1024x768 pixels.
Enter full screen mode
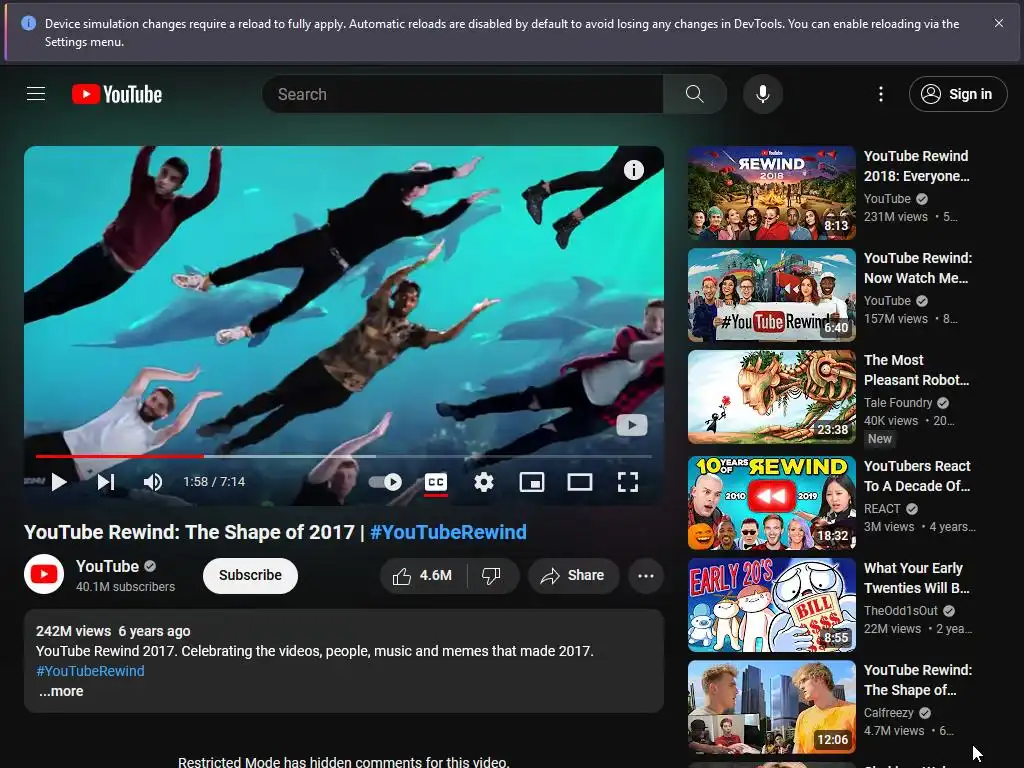(628, 482)
